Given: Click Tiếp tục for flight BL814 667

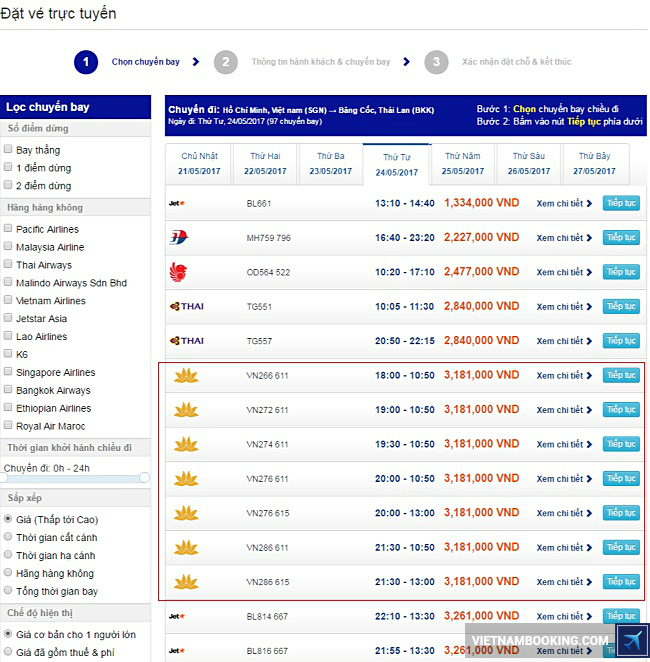Looking at the screenshot, I should click(621, 616).
